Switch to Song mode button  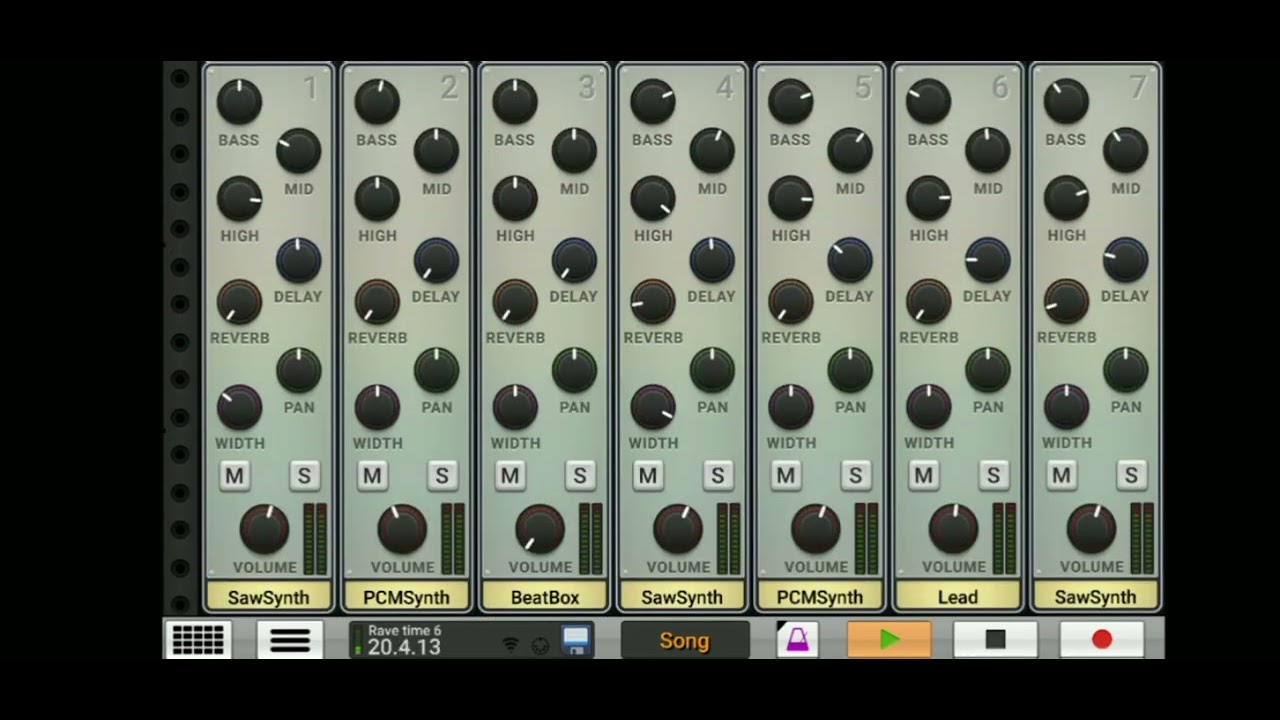pos(685,640)
